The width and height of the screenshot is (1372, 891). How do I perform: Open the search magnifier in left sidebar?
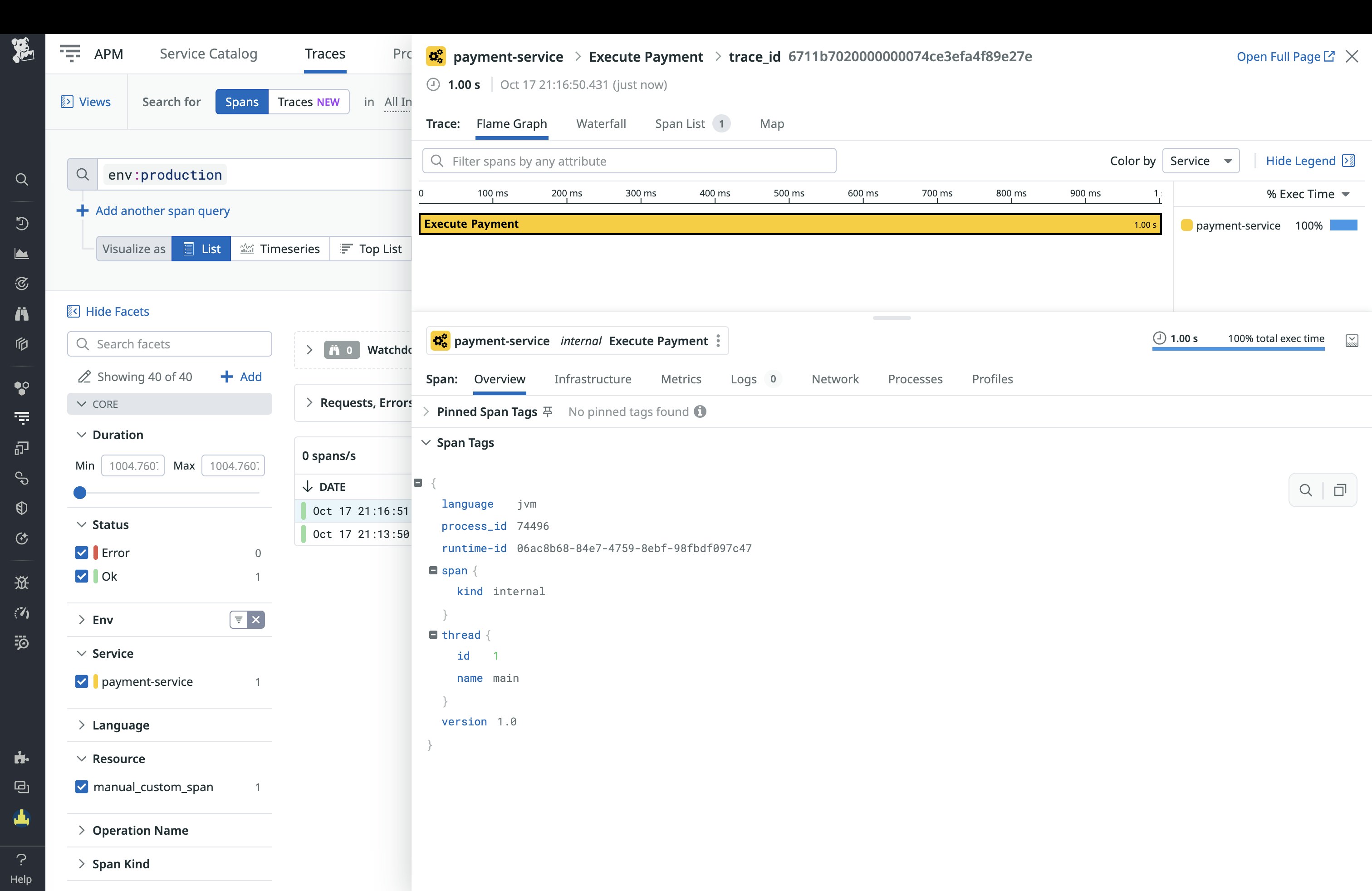point(22,179)
